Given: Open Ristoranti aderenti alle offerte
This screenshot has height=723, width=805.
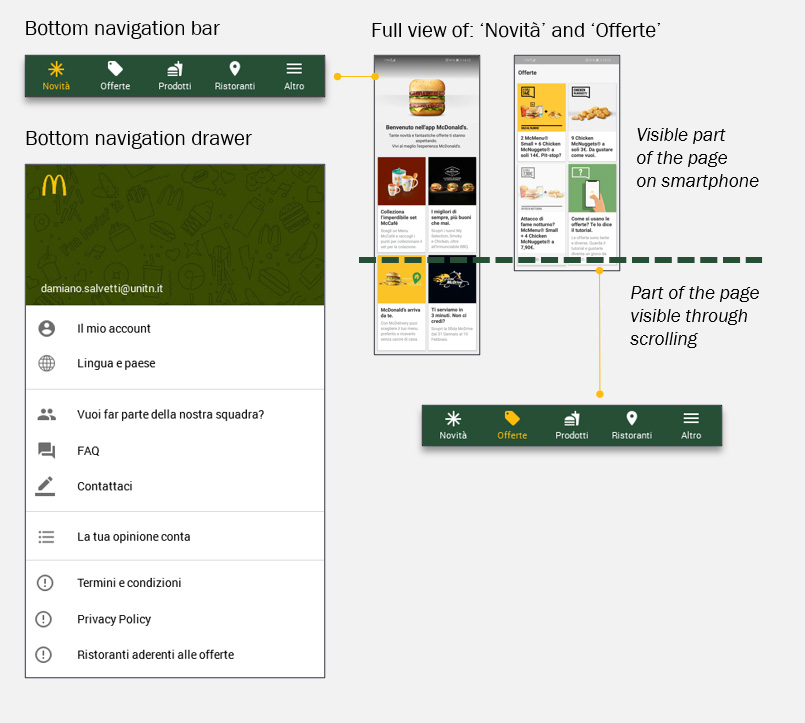Looking at the screenshot, I should tap(155, 655).
